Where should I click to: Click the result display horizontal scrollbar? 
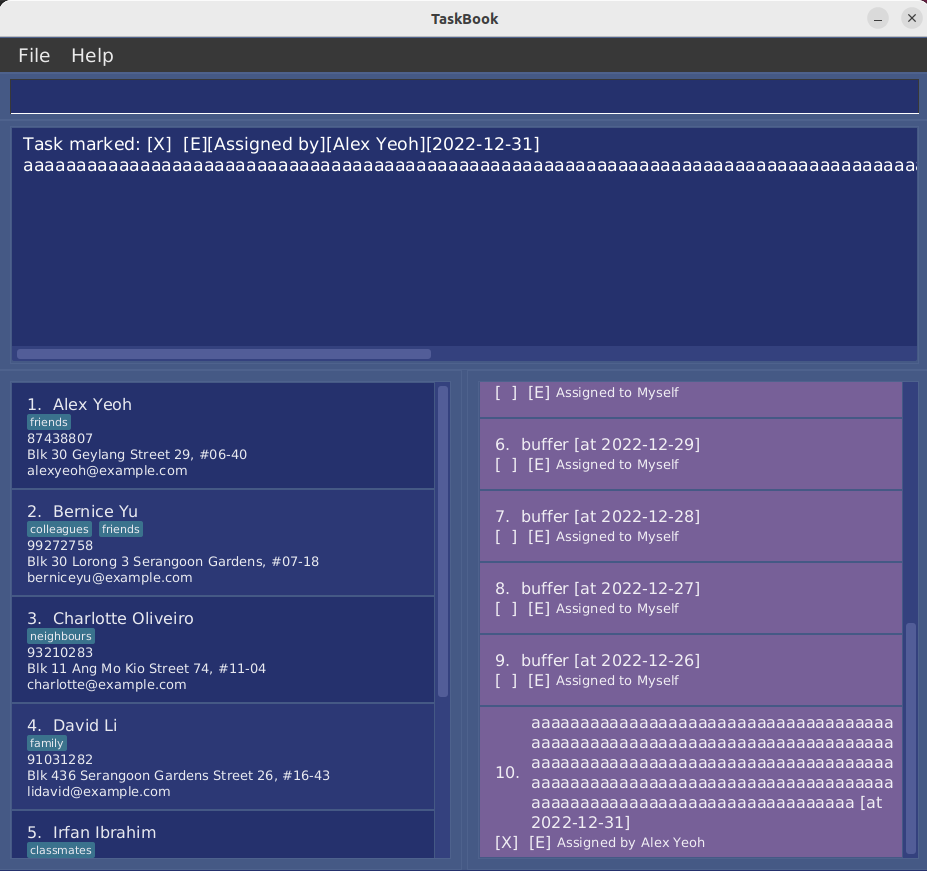click(x=223, y=354)
